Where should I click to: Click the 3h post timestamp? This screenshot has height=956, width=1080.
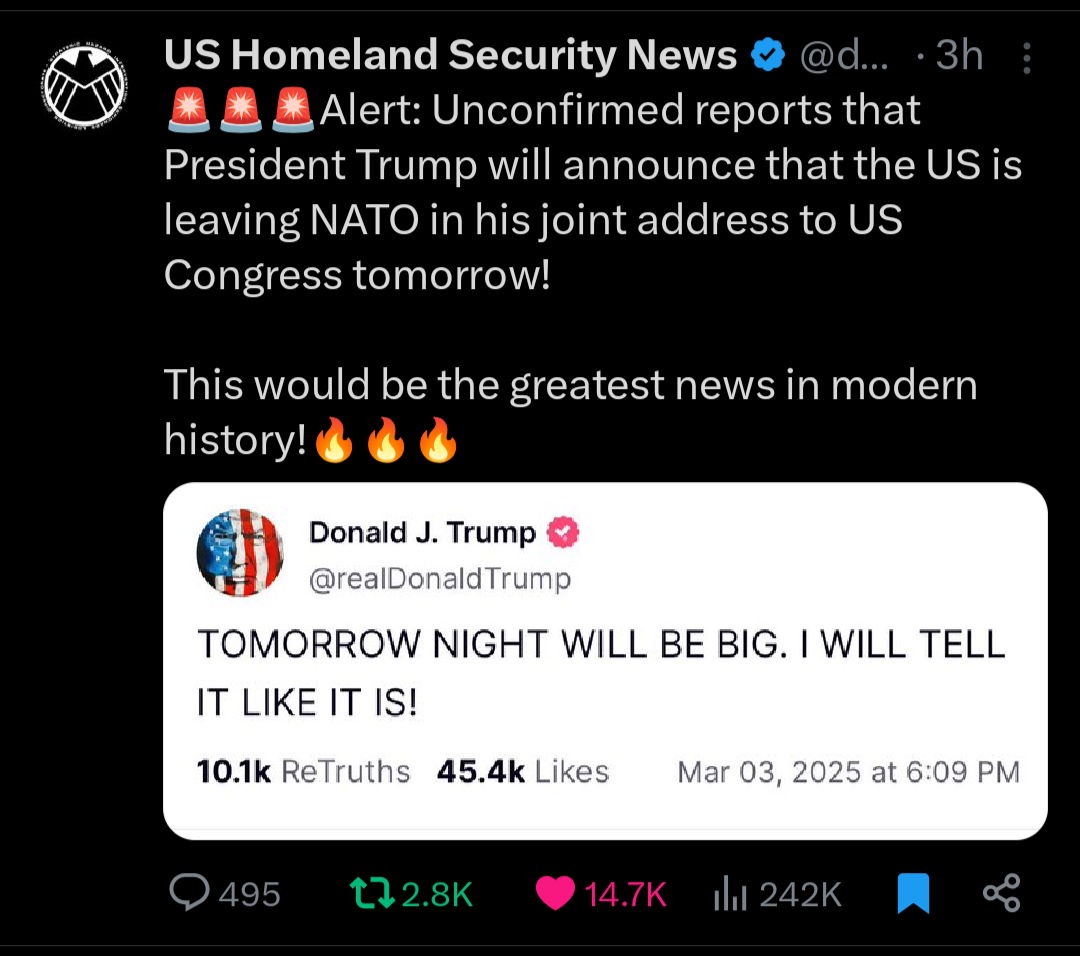click(x=958, y=57)
